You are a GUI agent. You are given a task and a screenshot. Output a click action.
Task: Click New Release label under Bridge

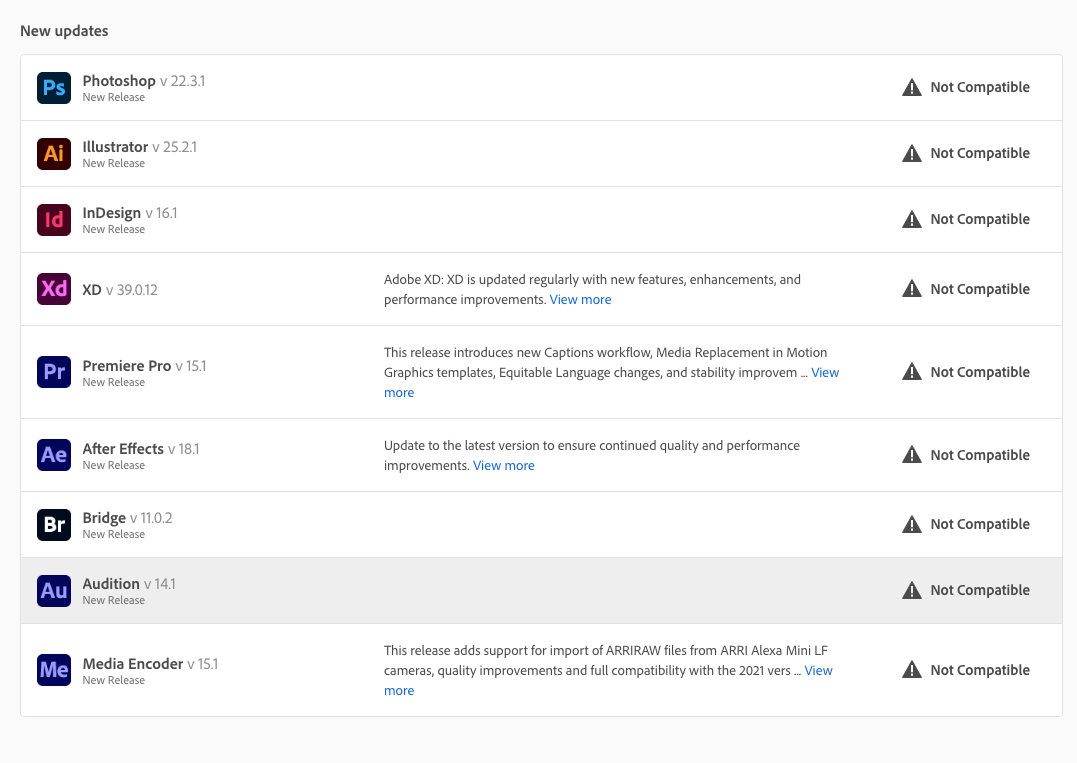pyautogui.click(x=114, y=534)
